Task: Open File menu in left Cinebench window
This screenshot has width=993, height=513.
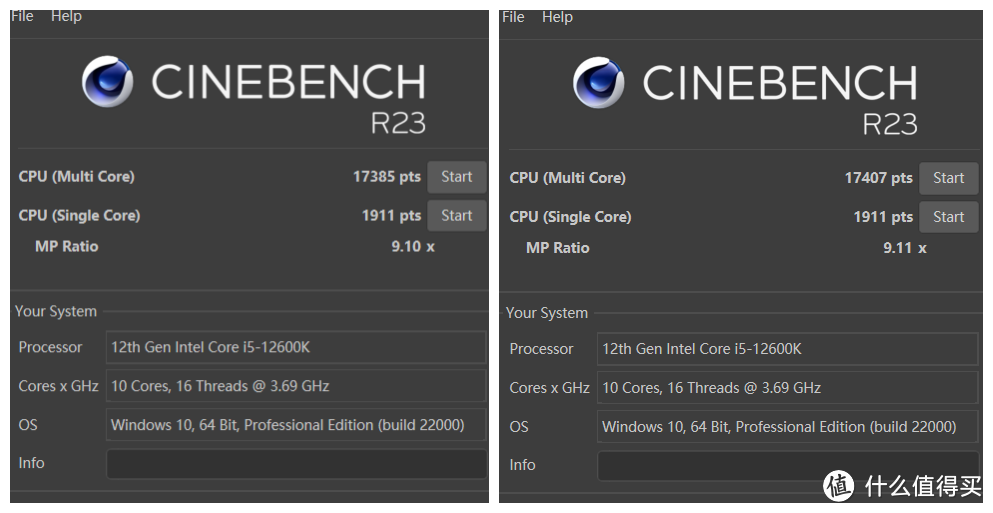Action: coord(22,16)
